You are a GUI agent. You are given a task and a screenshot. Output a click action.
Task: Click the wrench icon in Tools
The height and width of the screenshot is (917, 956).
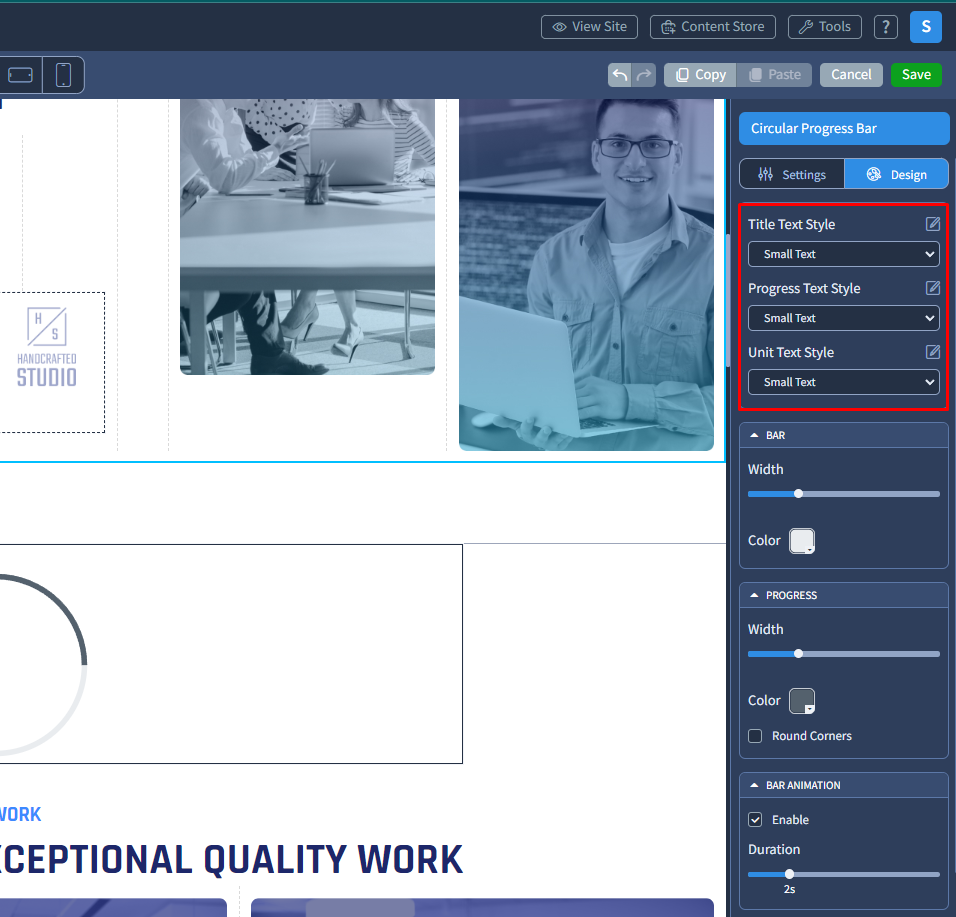[x=805, y=27]
